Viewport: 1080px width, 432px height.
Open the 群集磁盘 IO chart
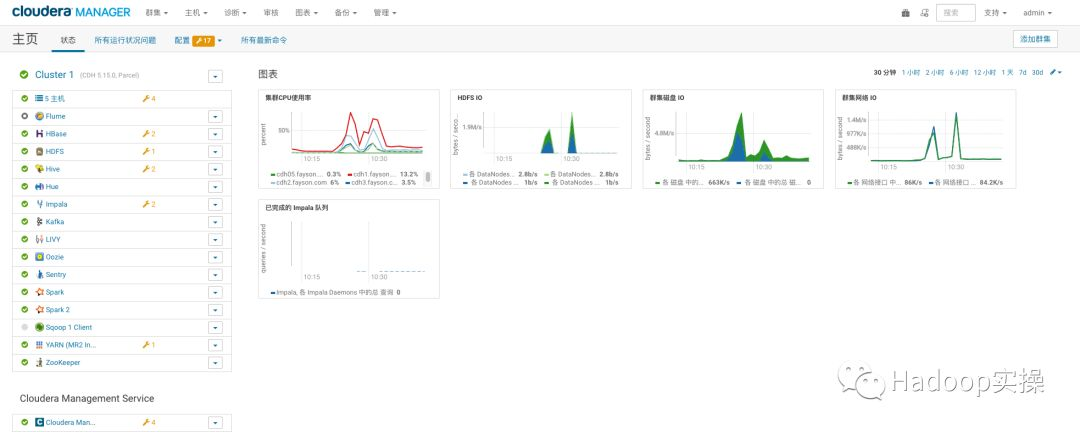point(733,139)
